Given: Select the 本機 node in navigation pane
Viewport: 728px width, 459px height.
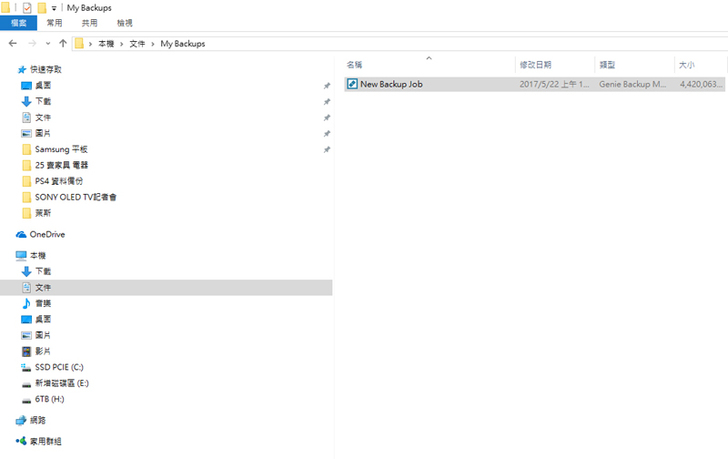Looking at the screenshot, I should point(38,256).
